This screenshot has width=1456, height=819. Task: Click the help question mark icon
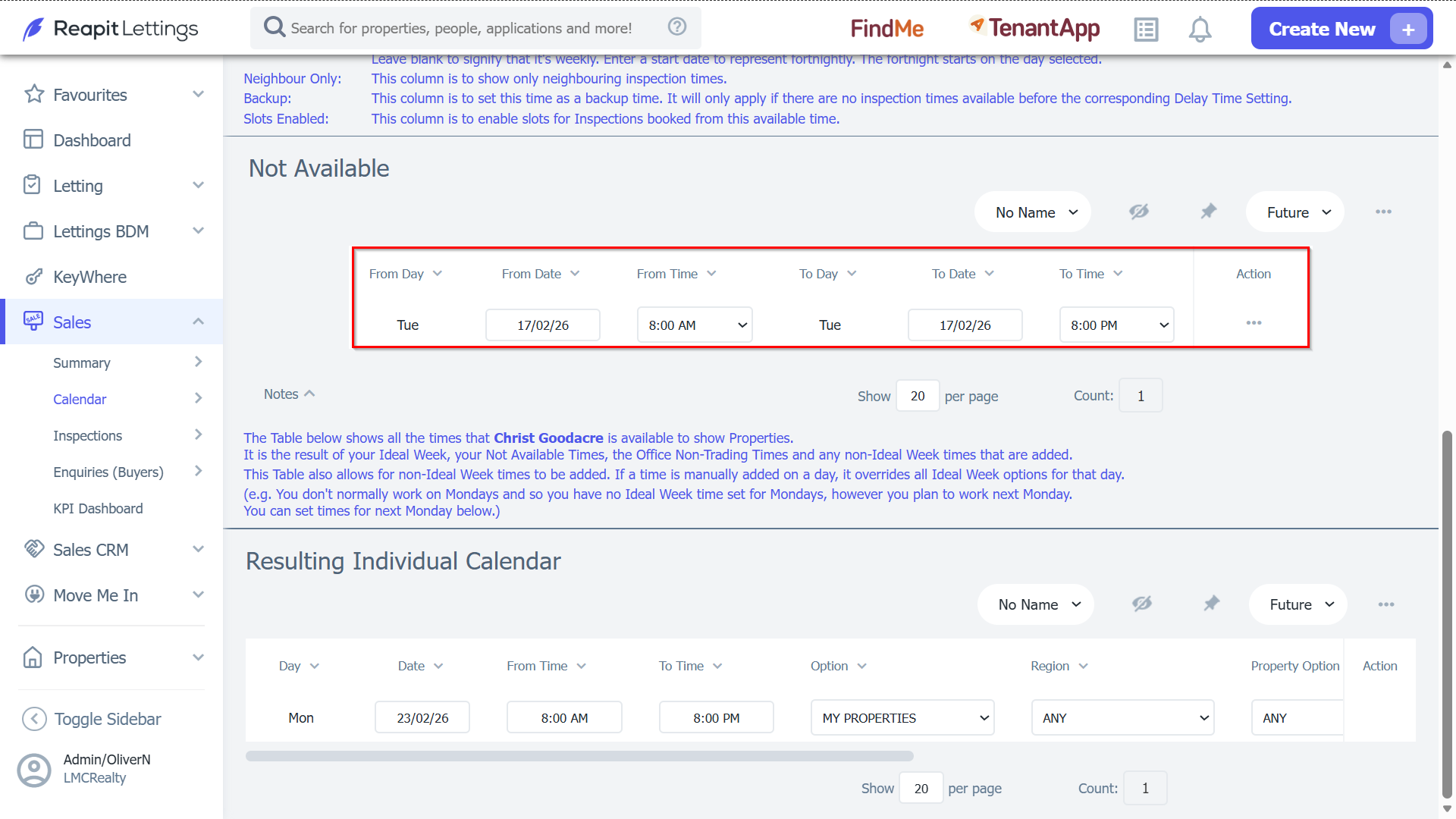tap(677, 27)
